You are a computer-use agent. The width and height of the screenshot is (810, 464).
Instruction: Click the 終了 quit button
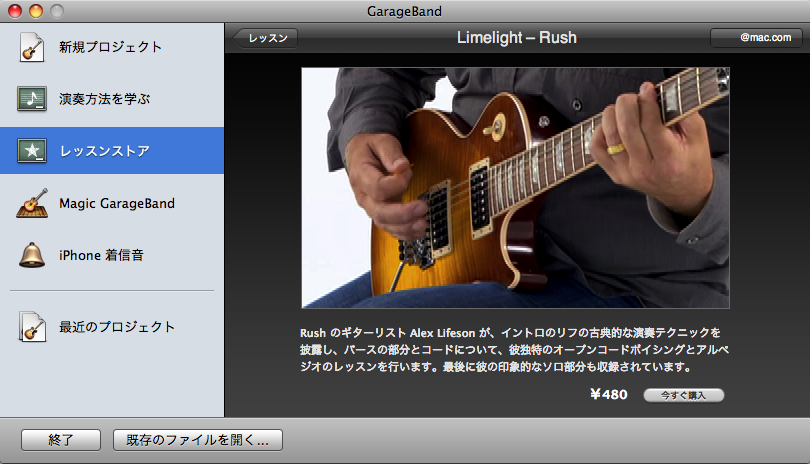pyautogui.click(x=61, y=440)
